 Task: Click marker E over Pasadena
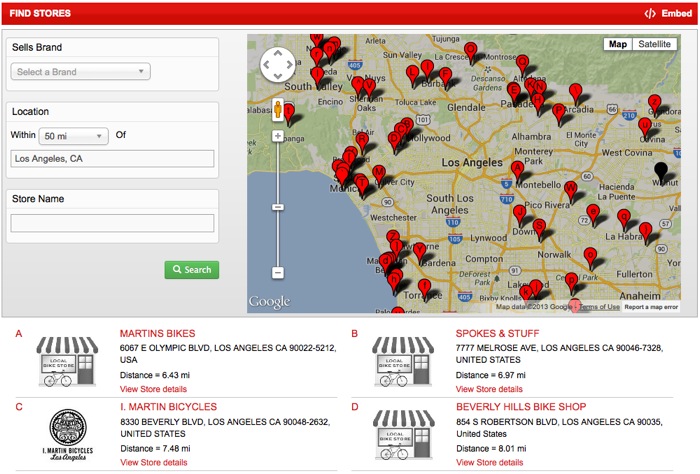[x=514, y=93]
